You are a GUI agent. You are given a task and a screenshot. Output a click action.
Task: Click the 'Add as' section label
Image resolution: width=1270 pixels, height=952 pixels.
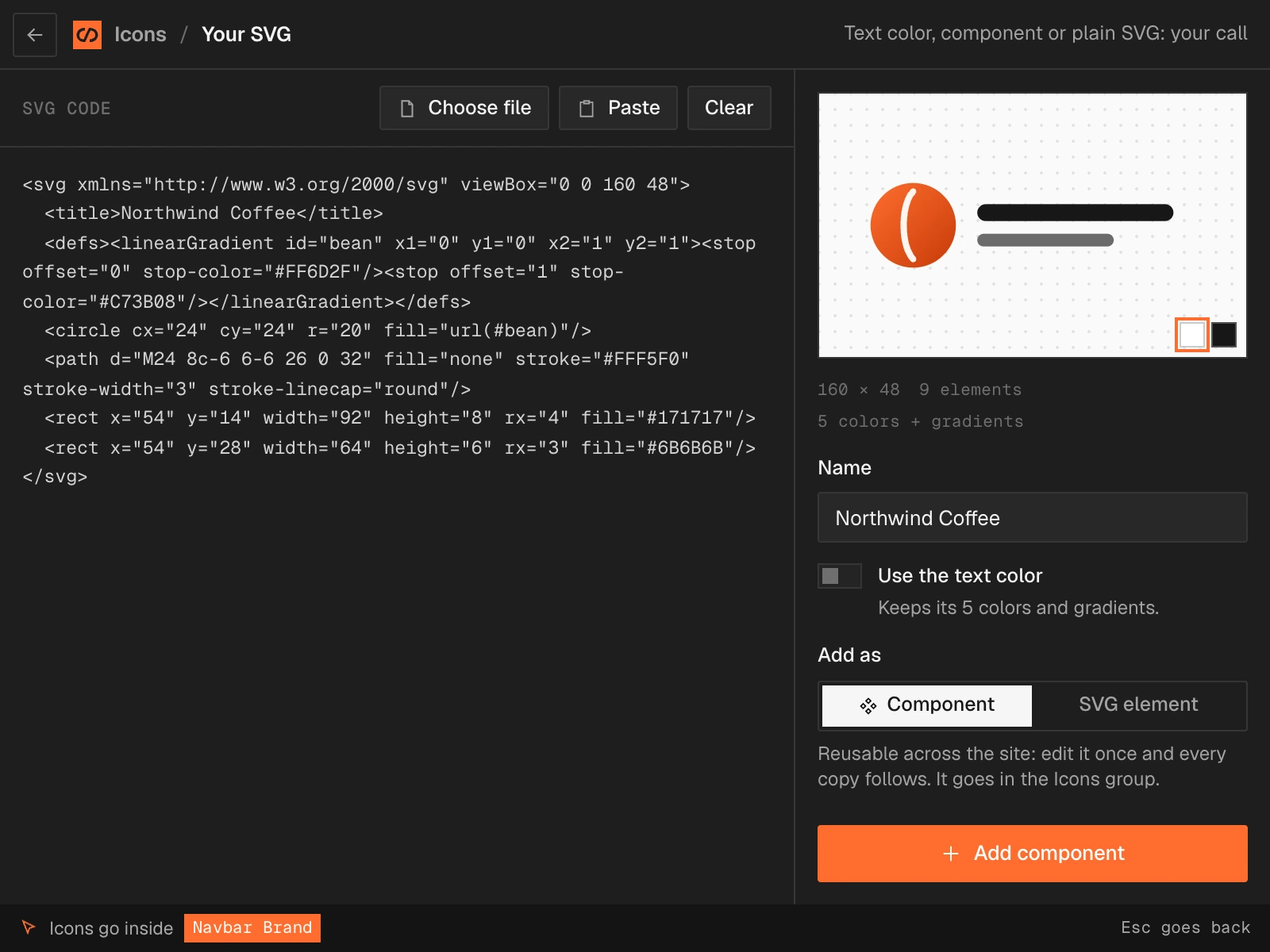pyautogui.click(x=849, y=655)
